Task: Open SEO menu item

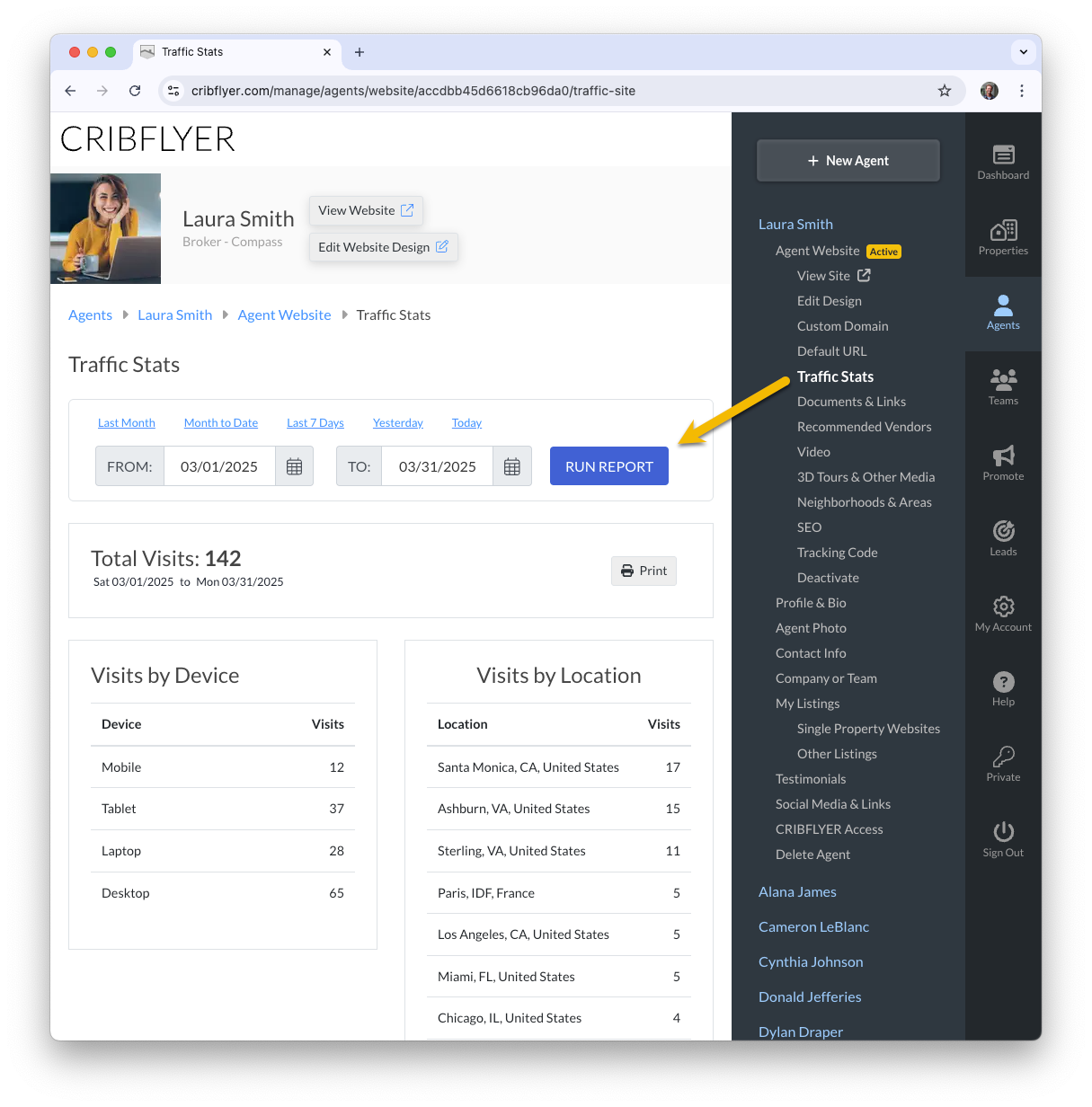Action: point(810,527)
